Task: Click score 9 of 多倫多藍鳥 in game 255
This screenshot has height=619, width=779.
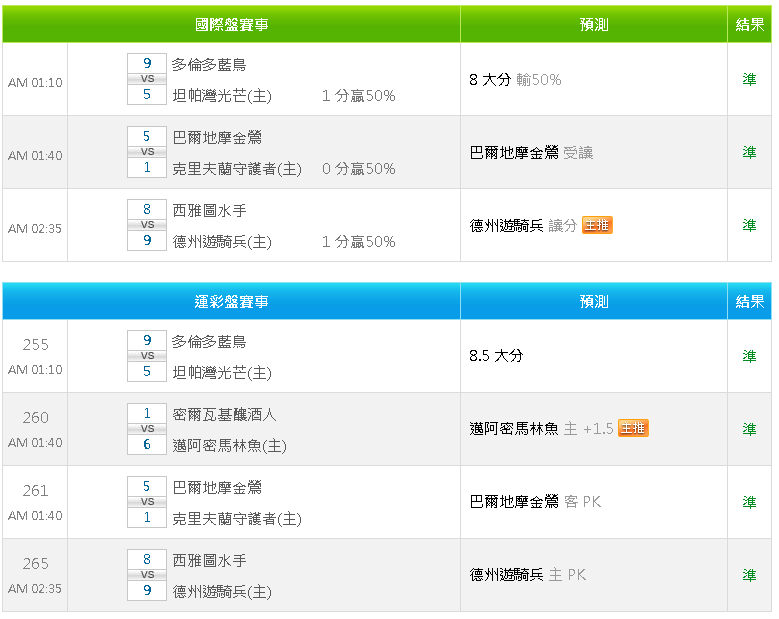Action: (x=147, y=340)
